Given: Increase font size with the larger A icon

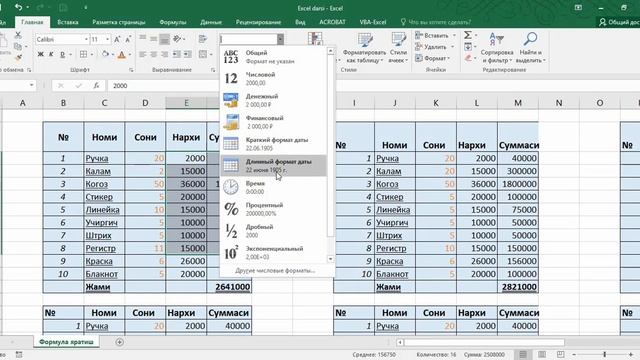Looking at the screenshot, I should point(117,40).
